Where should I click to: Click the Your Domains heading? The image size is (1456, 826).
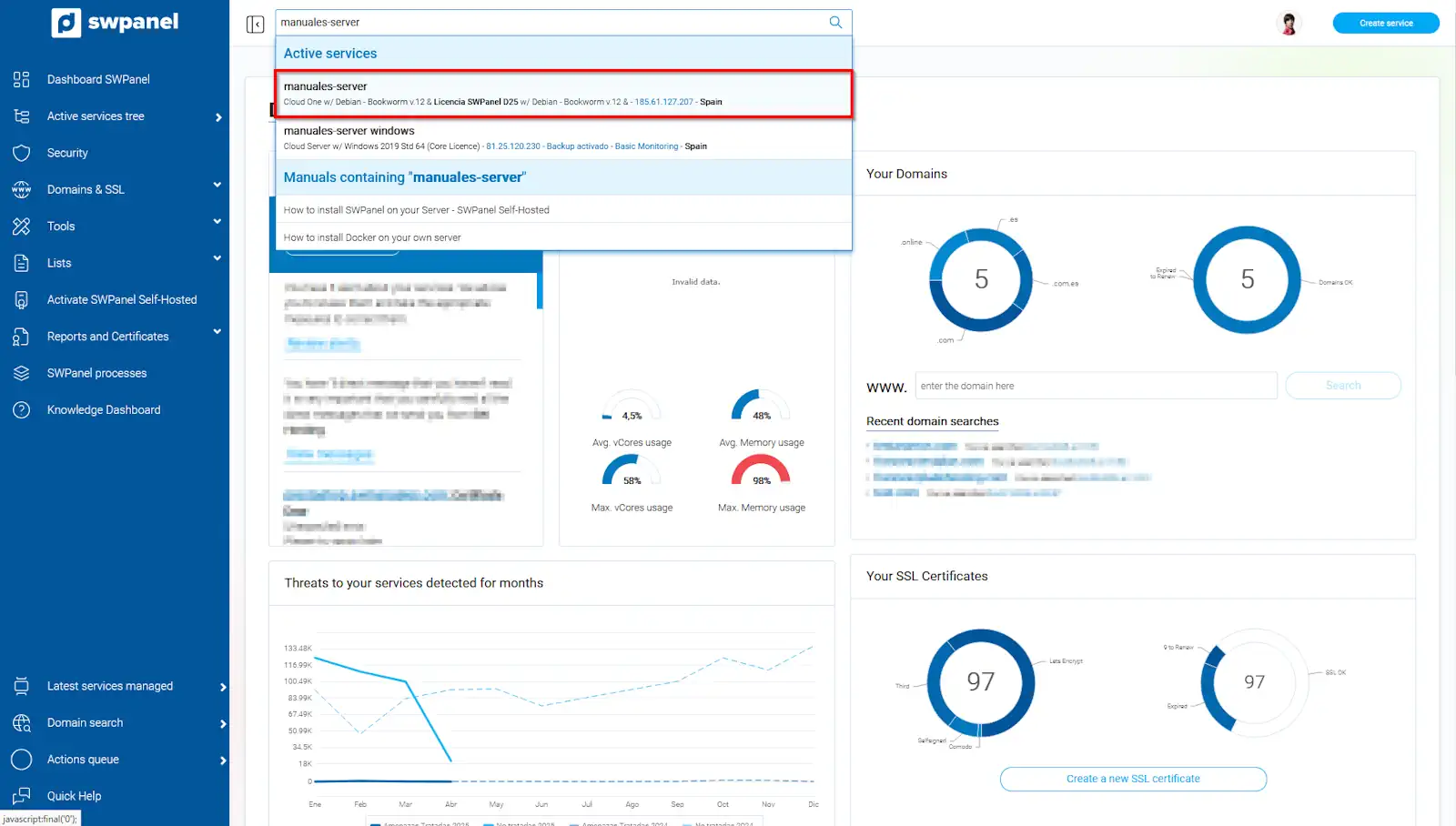[906, 174]
